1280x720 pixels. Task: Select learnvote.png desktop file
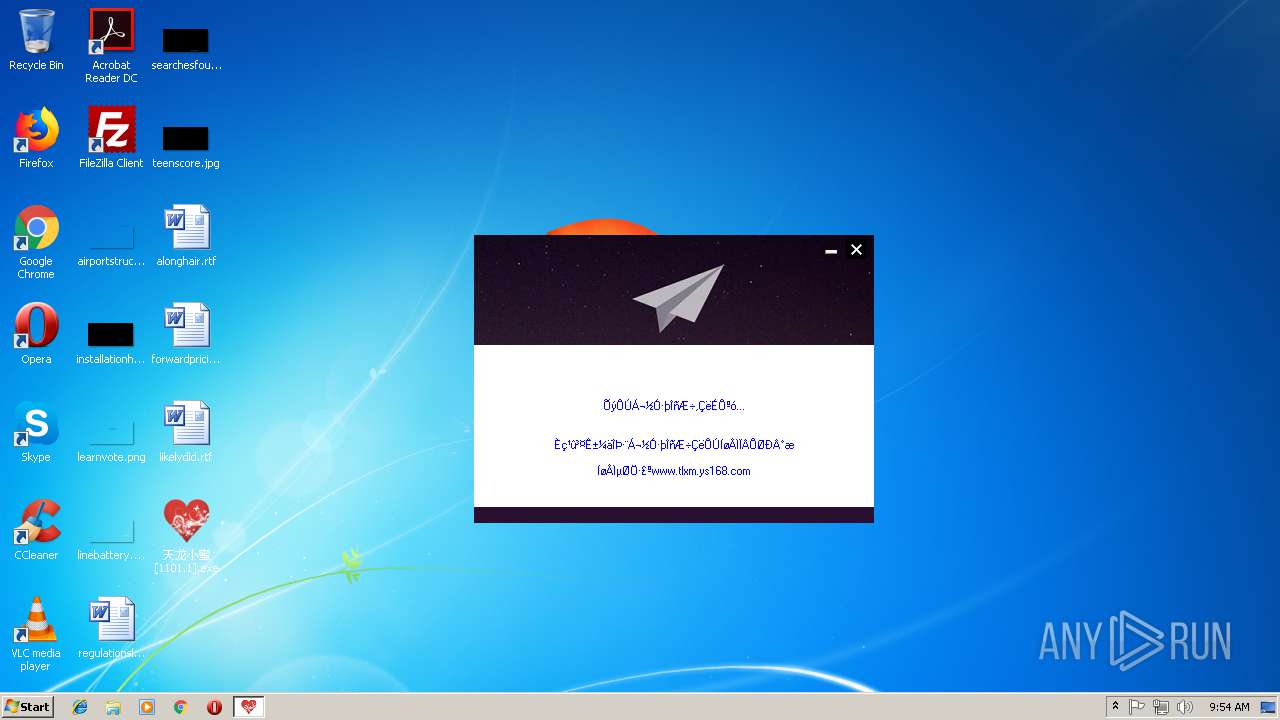click(111, 440)
